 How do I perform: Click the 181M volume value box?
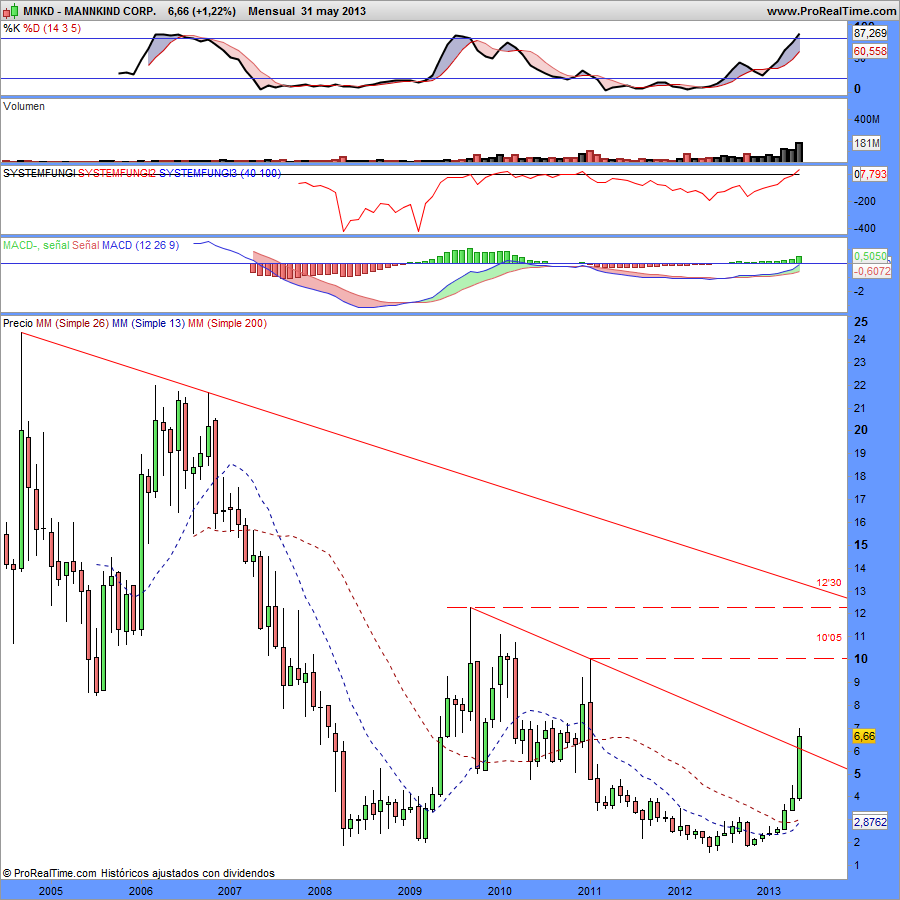tap(867, 143)
